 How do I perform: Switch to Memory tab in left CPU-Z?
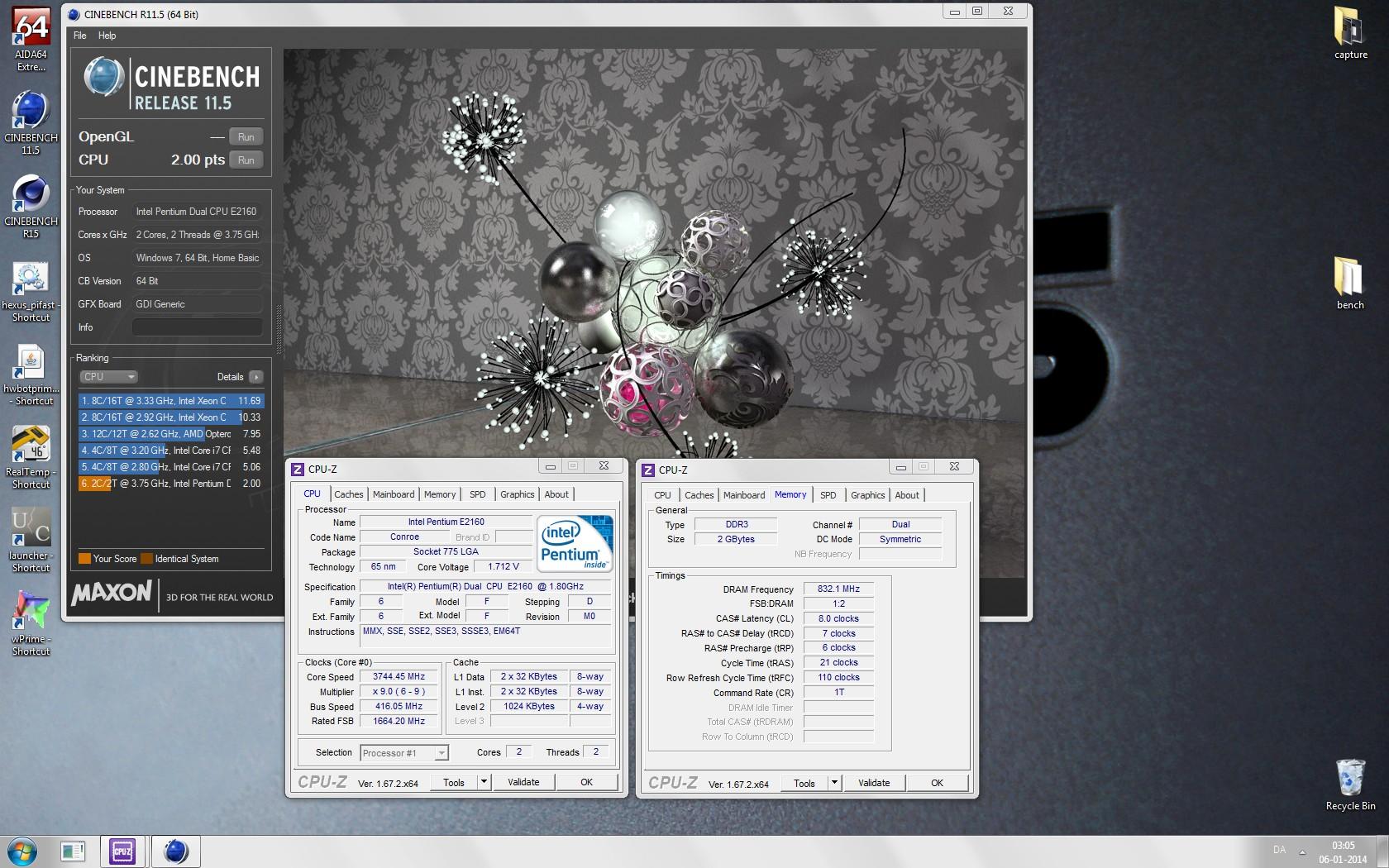440,494
